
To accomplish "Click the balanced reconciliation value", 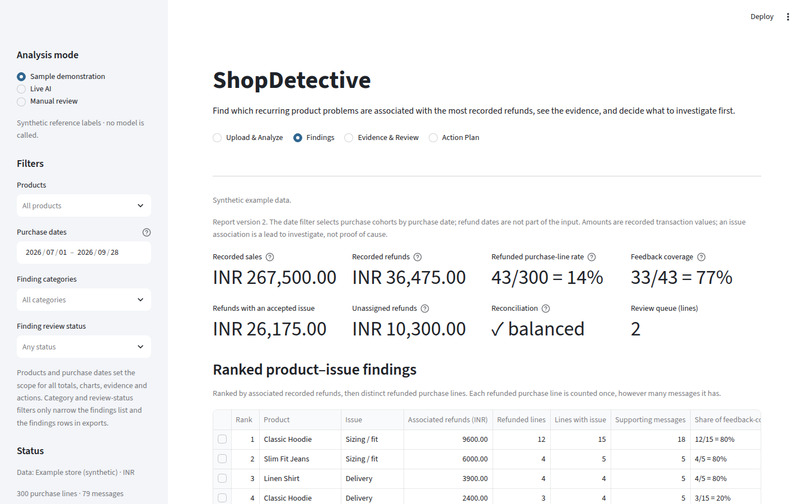I will [538, 329].
